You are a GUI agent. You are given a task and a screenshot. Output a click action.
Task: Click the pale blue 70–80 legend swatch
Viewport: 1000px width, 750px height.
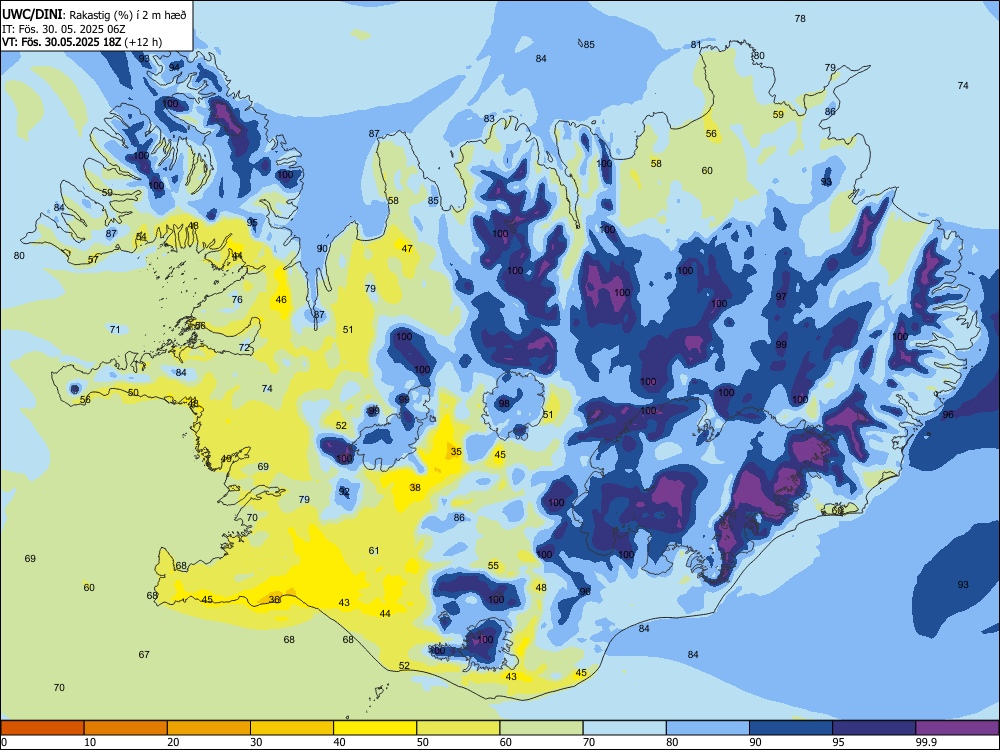point(624,728)
